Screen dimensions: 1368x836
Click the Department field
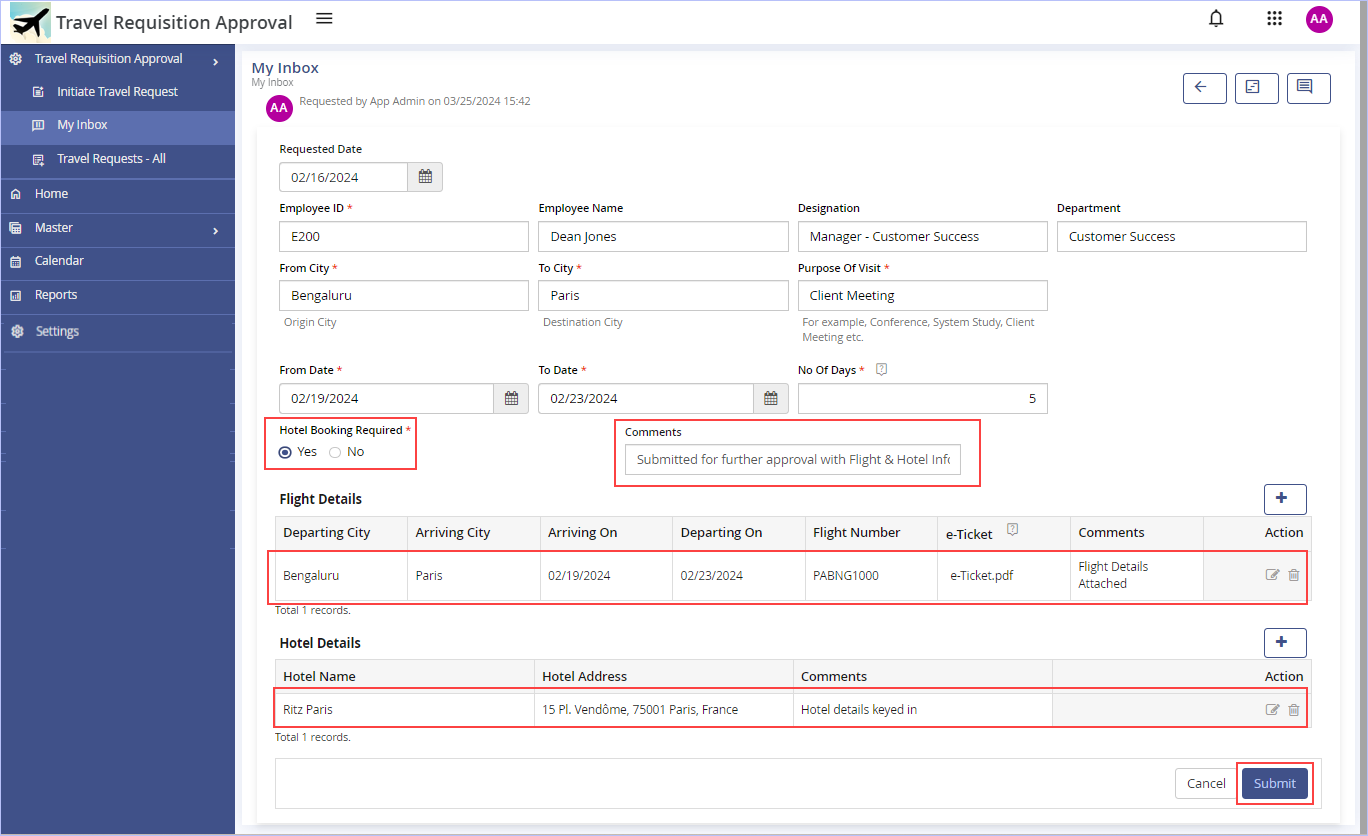pyautogui.click(x=1182, y=237)
